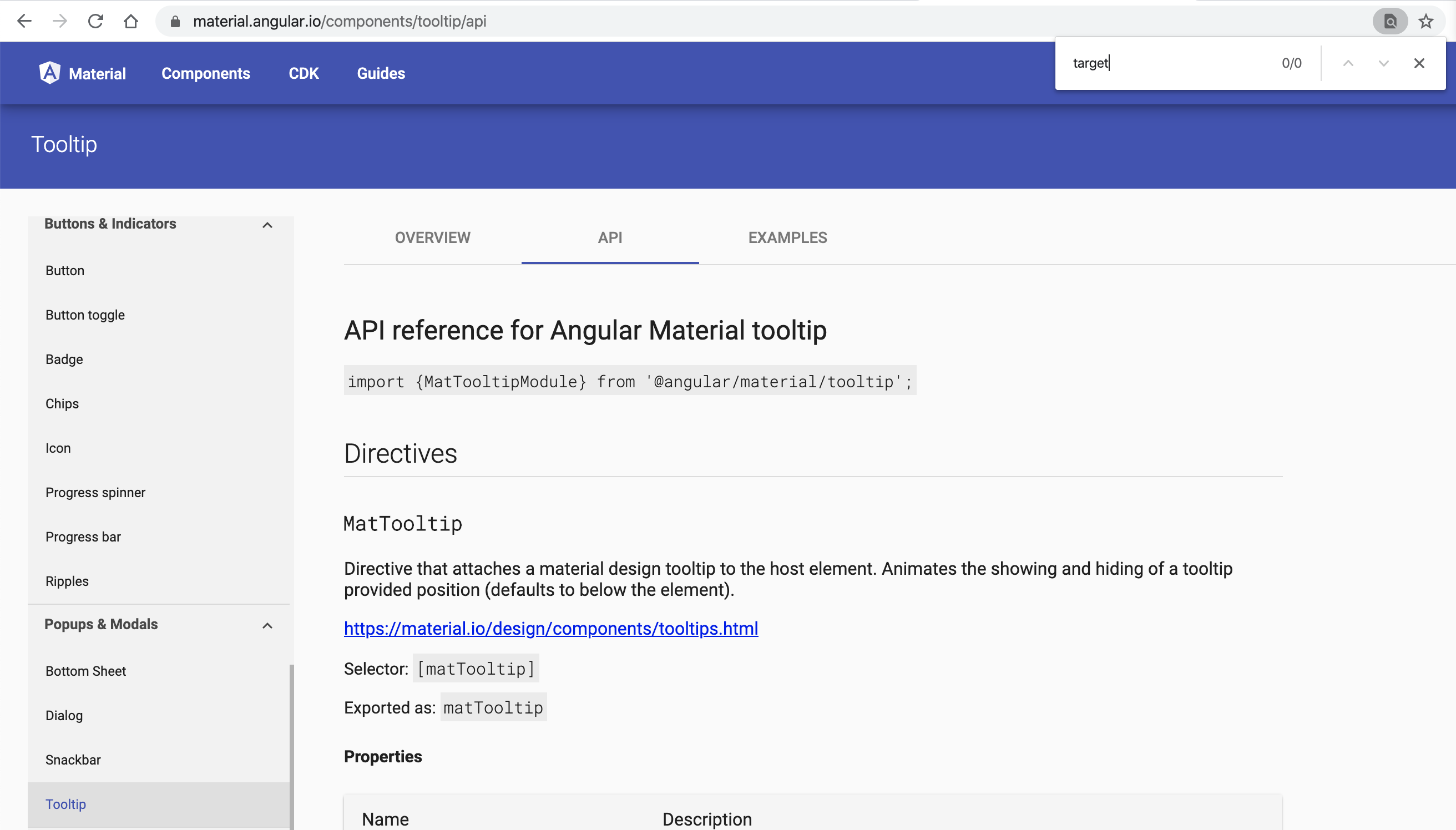Follow the material.io tooltips design link
This screenshot has width=1456, height=830.
click(550, 629)
